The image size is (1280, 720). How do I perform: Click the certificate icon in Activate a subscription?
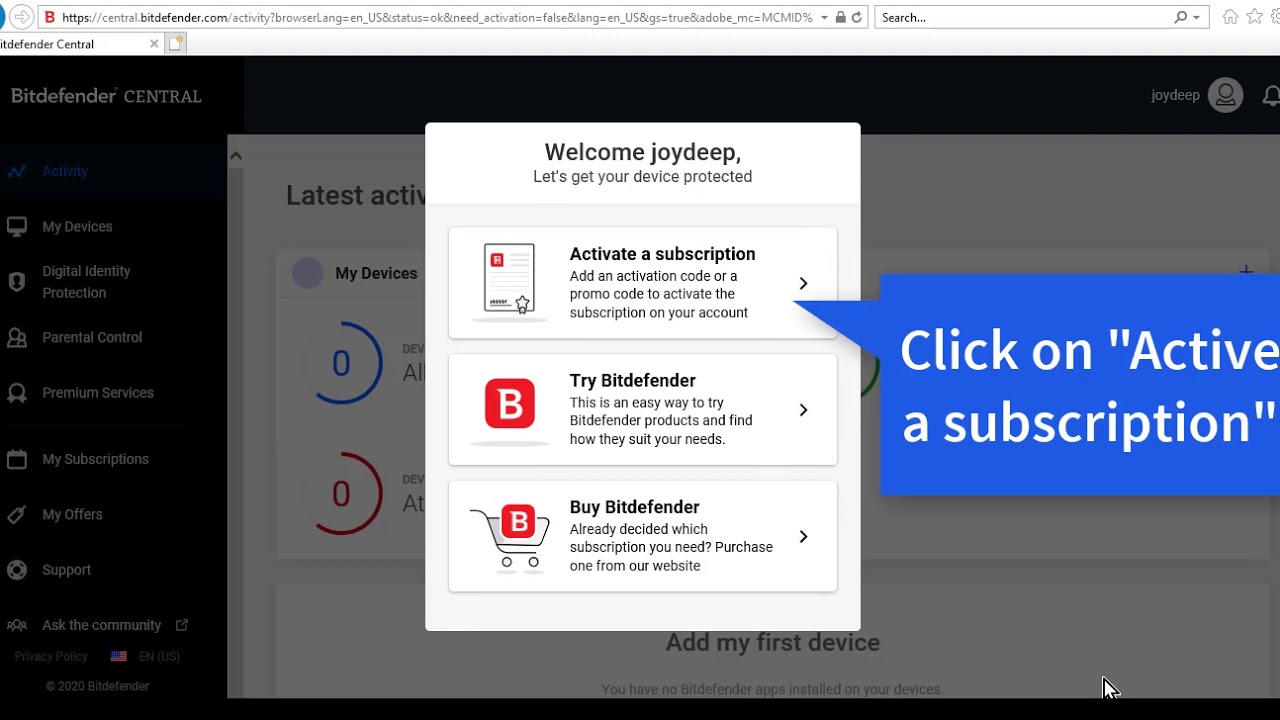[x=509, y=281]
